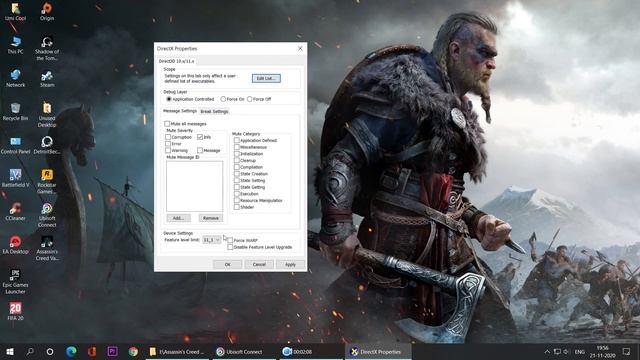Launch FIFA 20 desktop icon
This screenshot has height=360, width=640.
[16, 311]
